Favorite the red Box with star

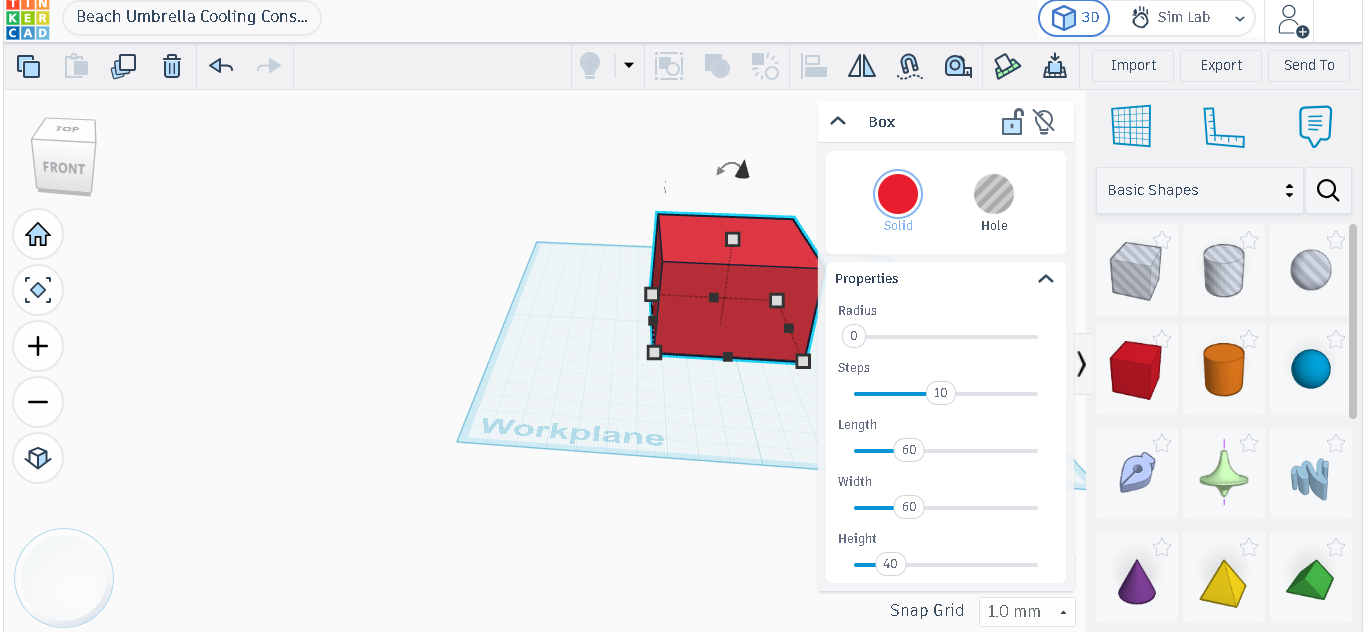1162,338
